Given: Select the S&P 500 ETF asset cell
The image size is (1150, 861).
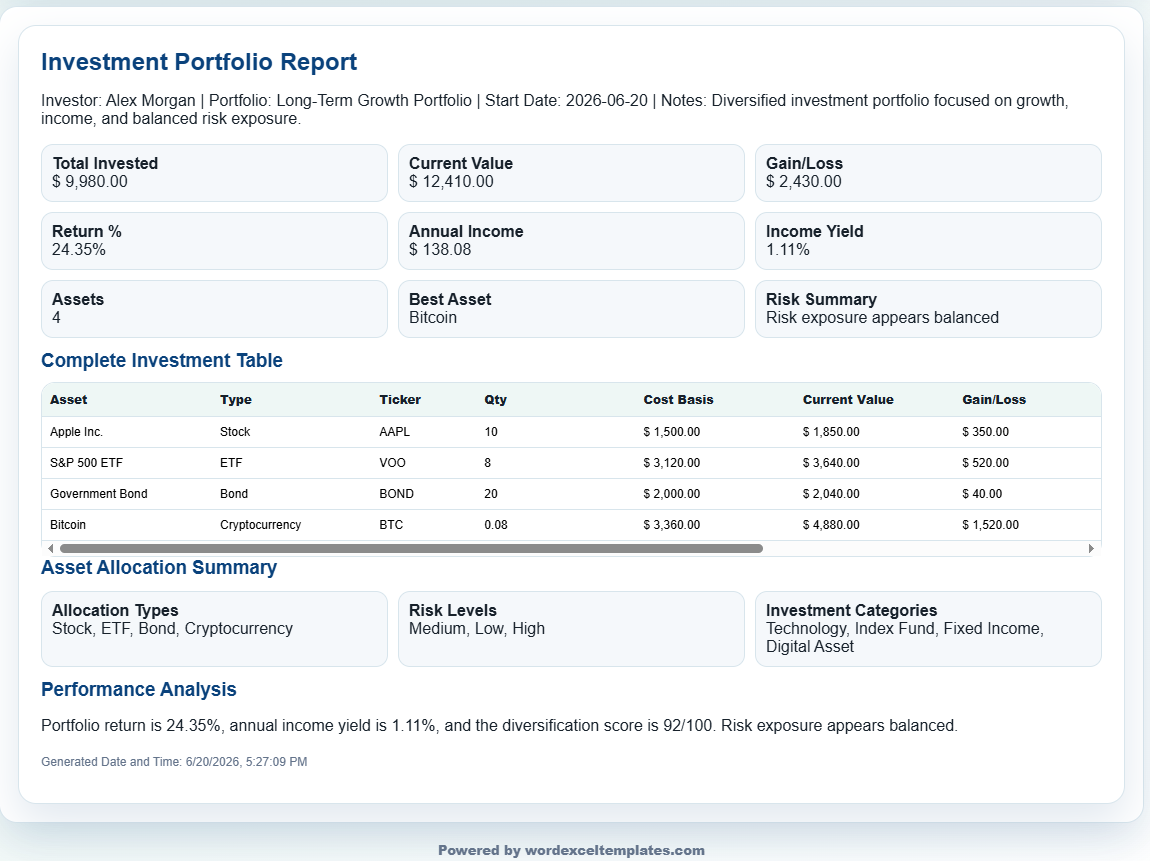Looking at the screenshot, I should (x=87, y=463).
